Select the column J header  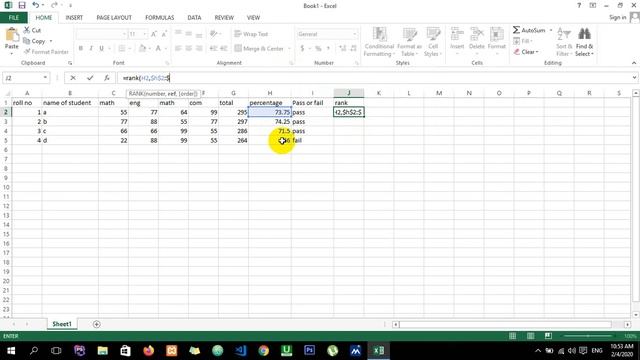pyautogui.click(x=349, y=93)
